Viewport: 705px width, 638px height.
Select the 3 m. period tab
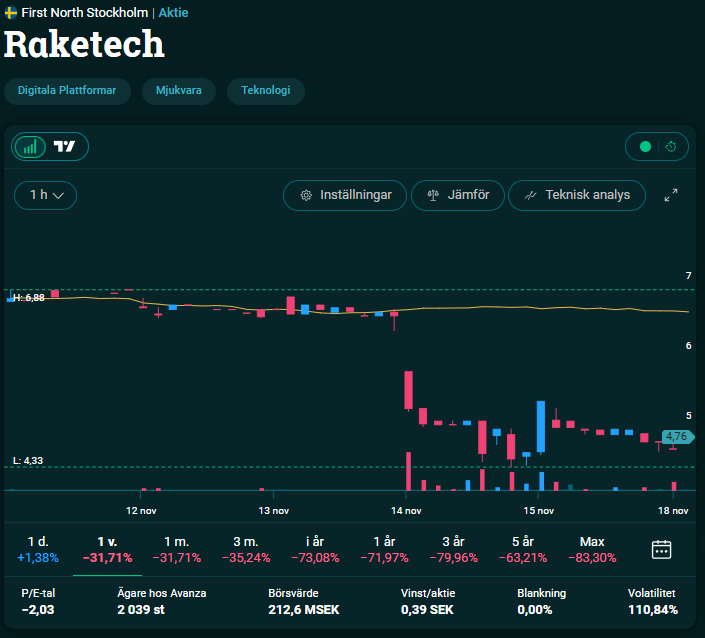(x=246, y=549)
